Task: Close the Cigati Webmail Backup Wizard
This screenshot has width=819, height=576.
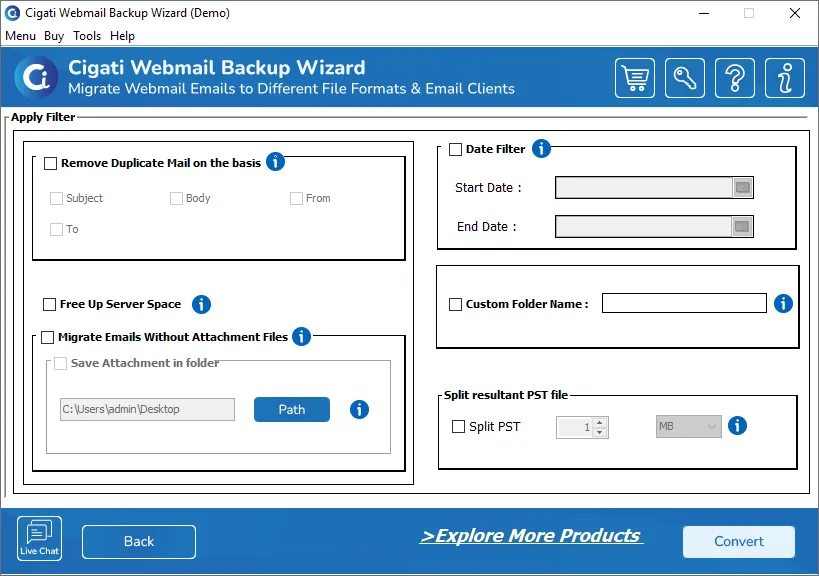Action: click(x=795, y=13)
